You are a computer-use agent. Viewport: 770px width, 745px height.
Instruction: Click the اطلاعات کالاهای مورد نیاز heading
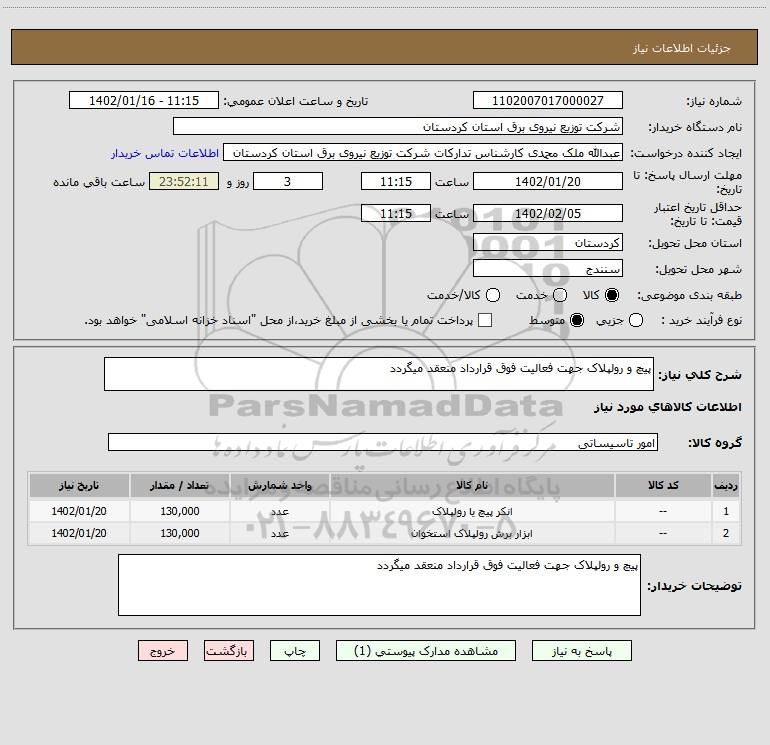tap(667, 407)
